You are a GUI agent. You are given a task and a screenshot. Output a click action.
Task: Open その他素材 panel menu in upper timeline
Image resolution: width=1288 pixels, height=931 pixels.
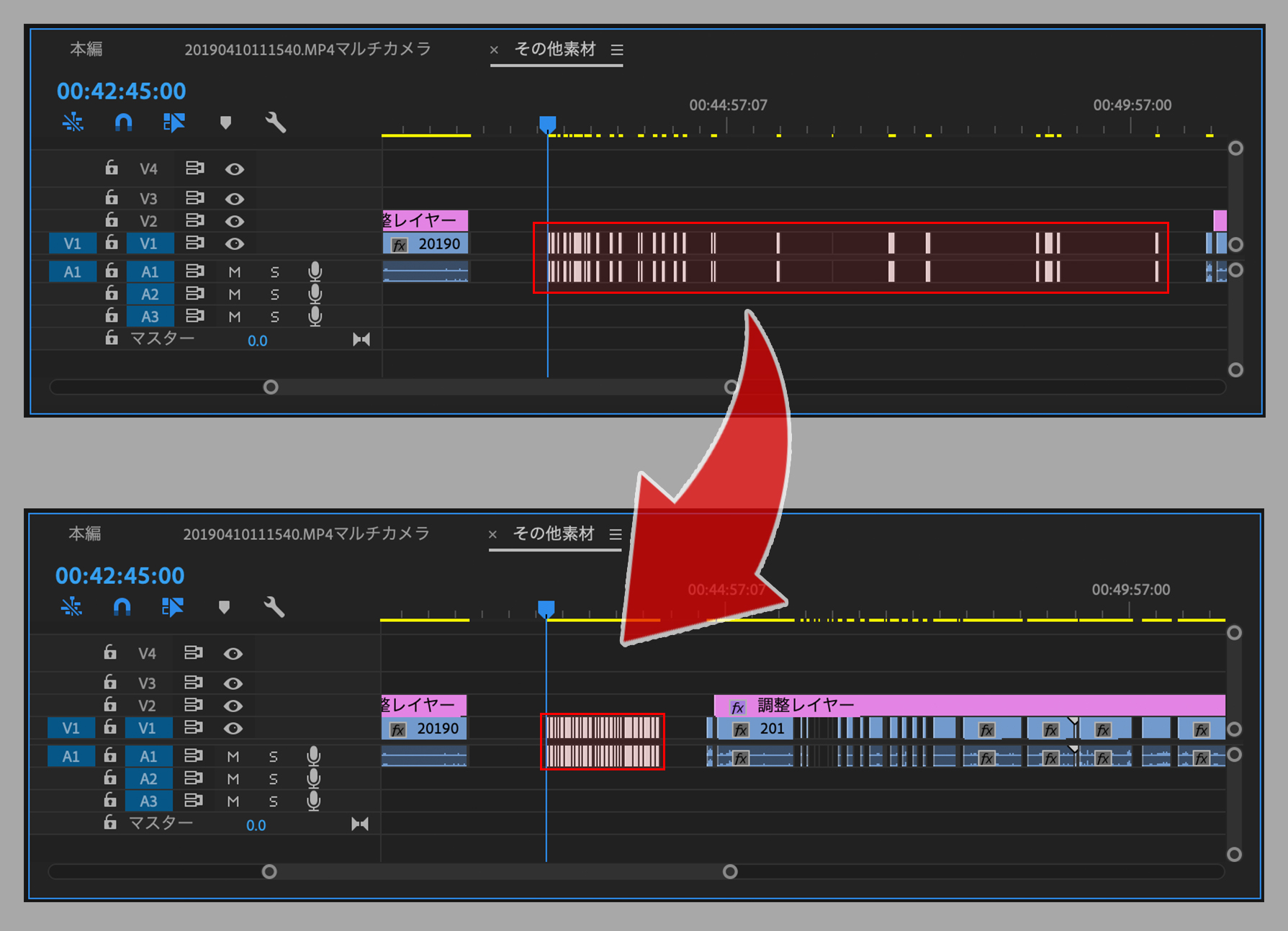tap(617, 50)
